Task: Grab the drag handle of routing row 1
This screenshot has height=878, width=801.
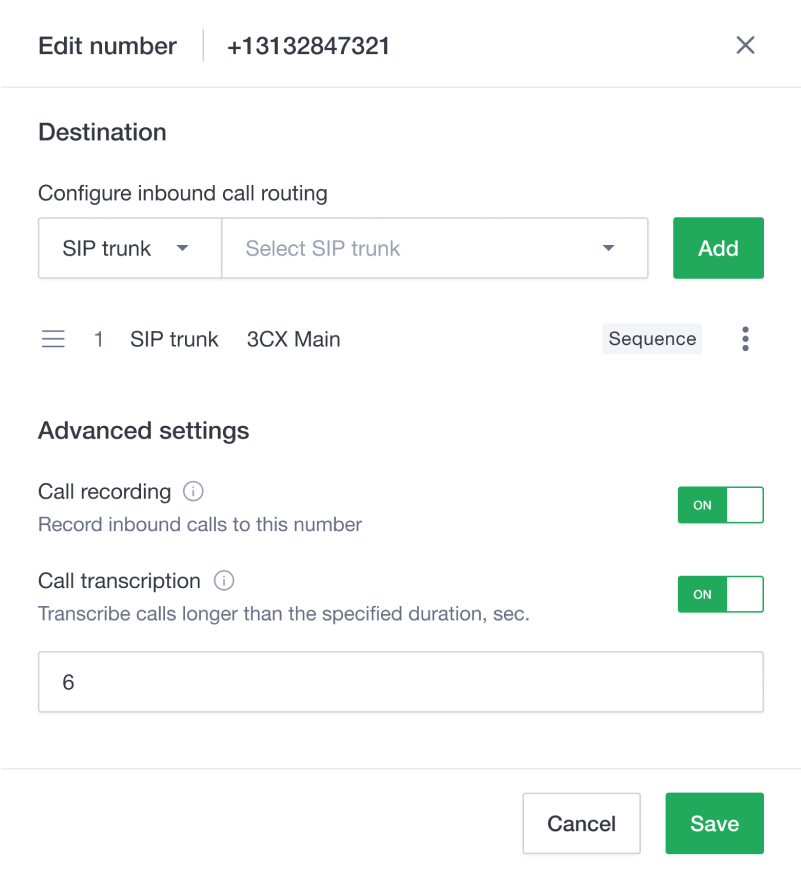Action: pos(53,339)
